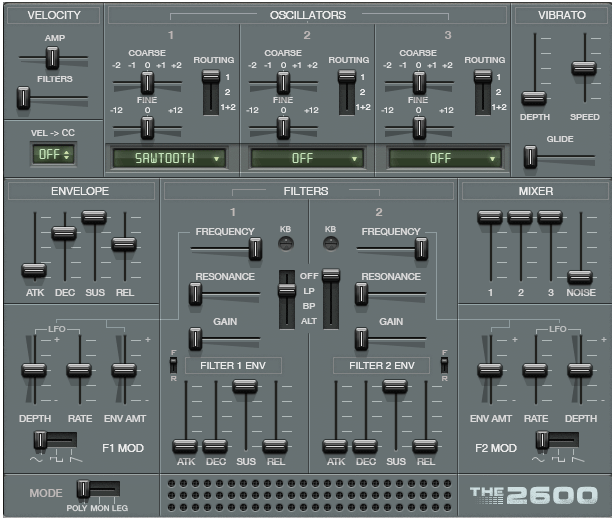Click the velocity AMP slider handle
Image resolution: width=616 pixels, height=521 pixels.
coord(52,58)
